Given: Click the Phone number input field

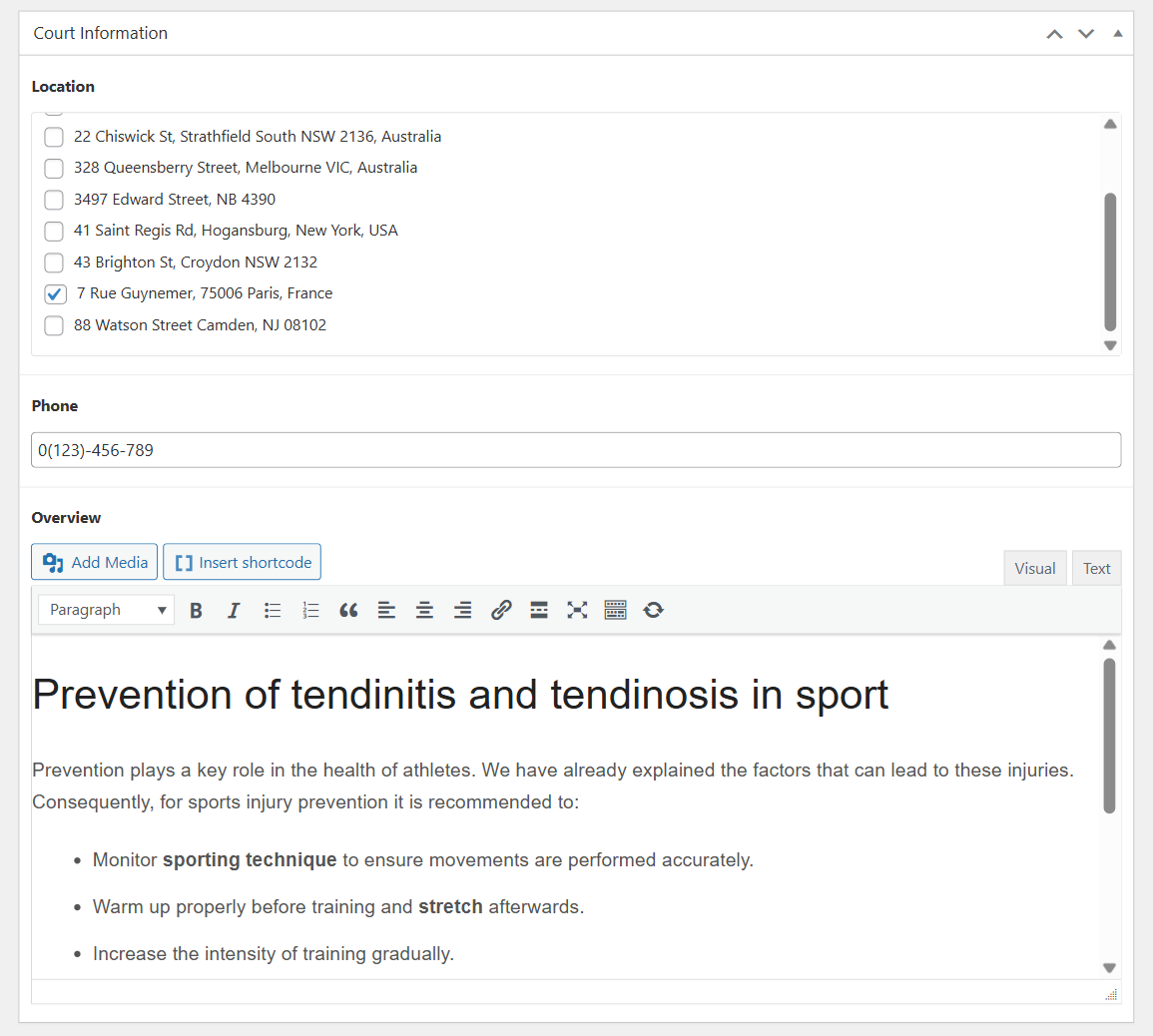Looking at the screenshot, I should pyautogui.click(x=576, y=450).
